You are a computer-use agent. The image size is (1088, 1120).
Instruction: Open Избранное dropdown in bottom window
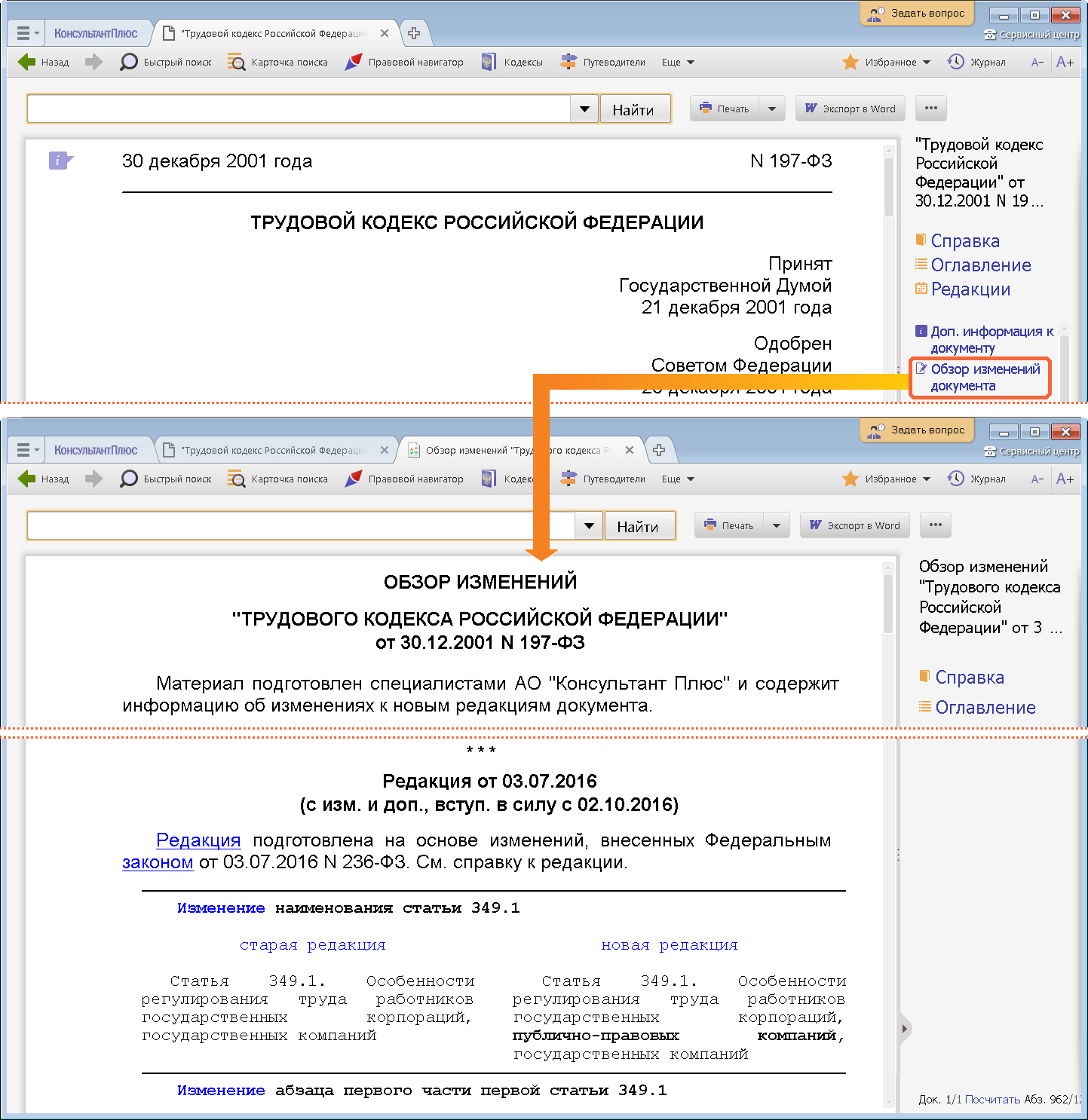[x=887, y=479]
